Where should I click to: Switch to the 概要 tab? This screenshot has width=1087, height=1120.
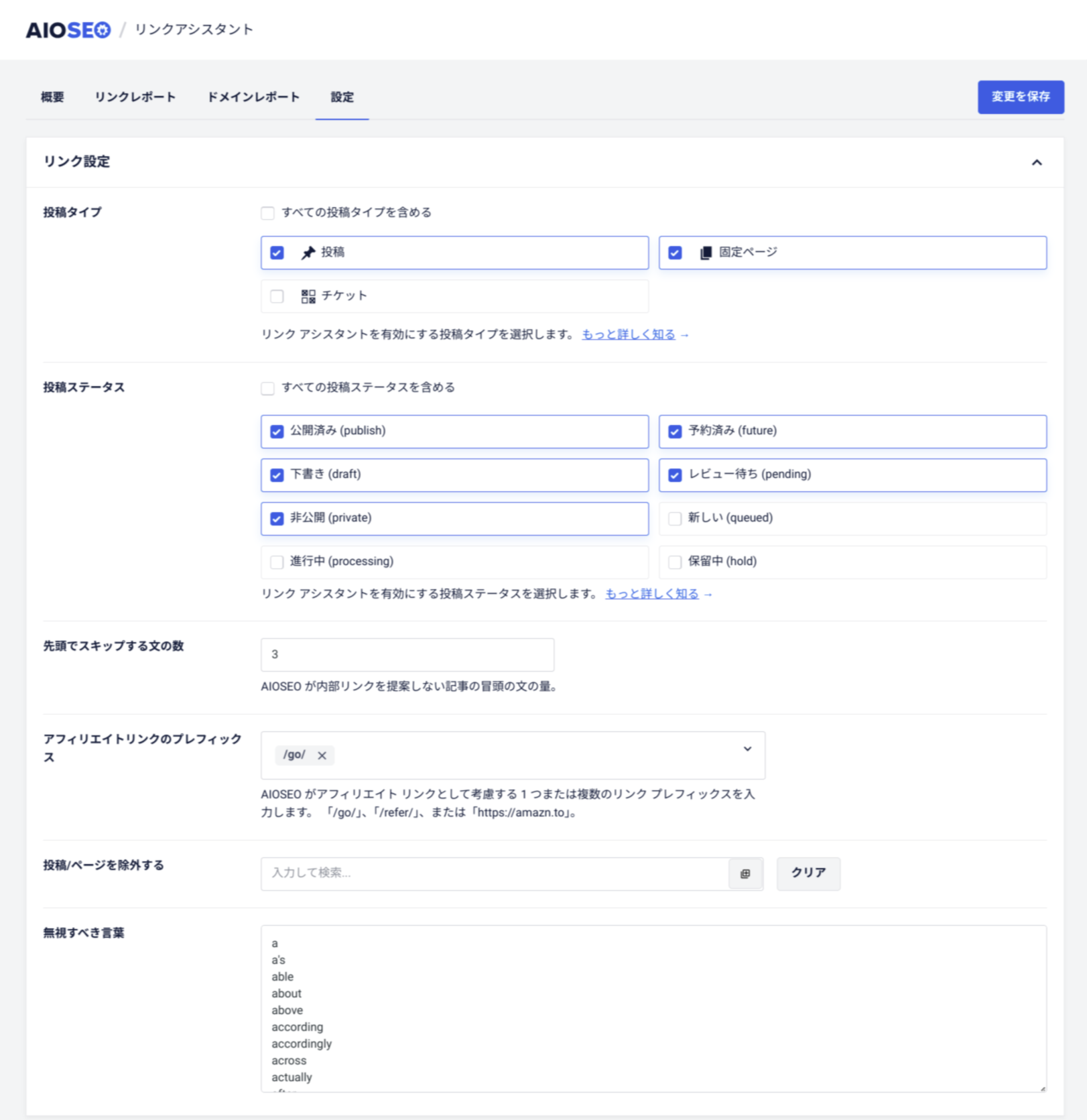52,97
